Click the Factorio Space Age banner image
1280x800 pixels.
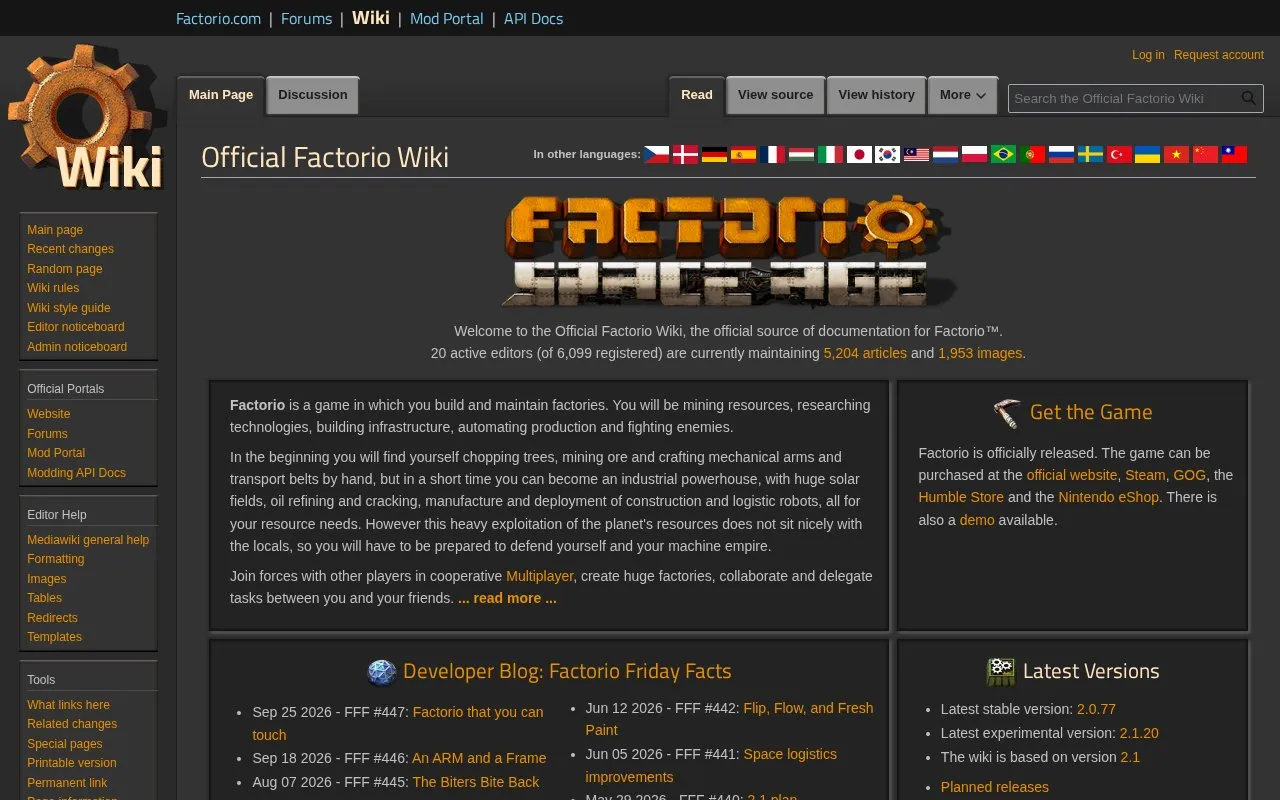point(728,252)
